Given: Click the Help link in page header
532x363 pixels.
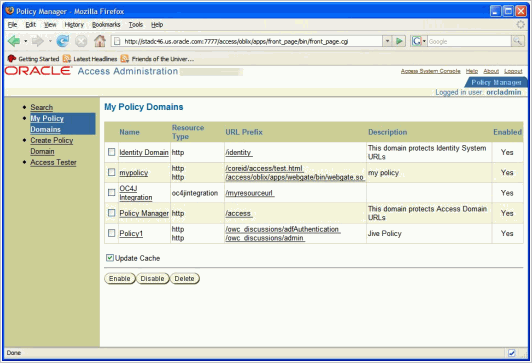Looking at the screenshot, I should click(472, 71).
